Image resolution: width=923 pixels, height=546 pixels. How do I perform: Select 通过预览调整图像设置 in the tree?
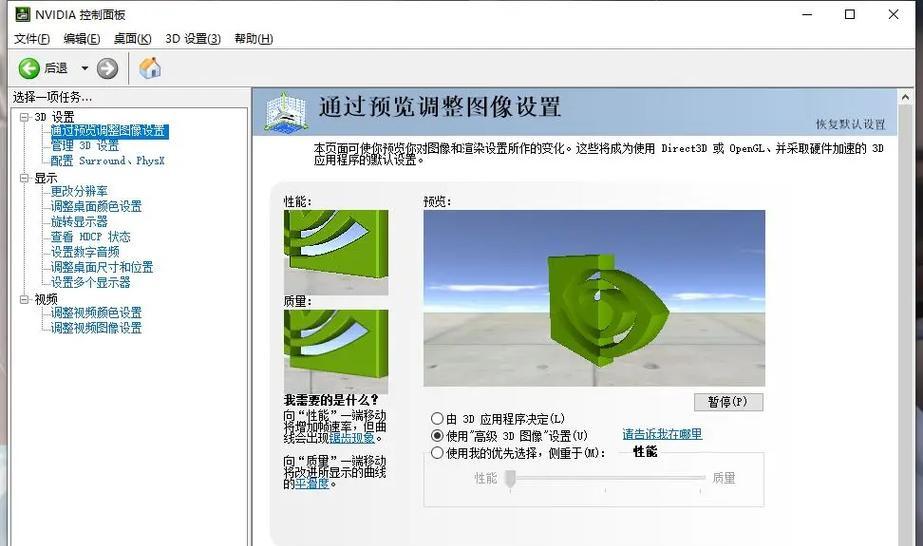click(109, 131)
